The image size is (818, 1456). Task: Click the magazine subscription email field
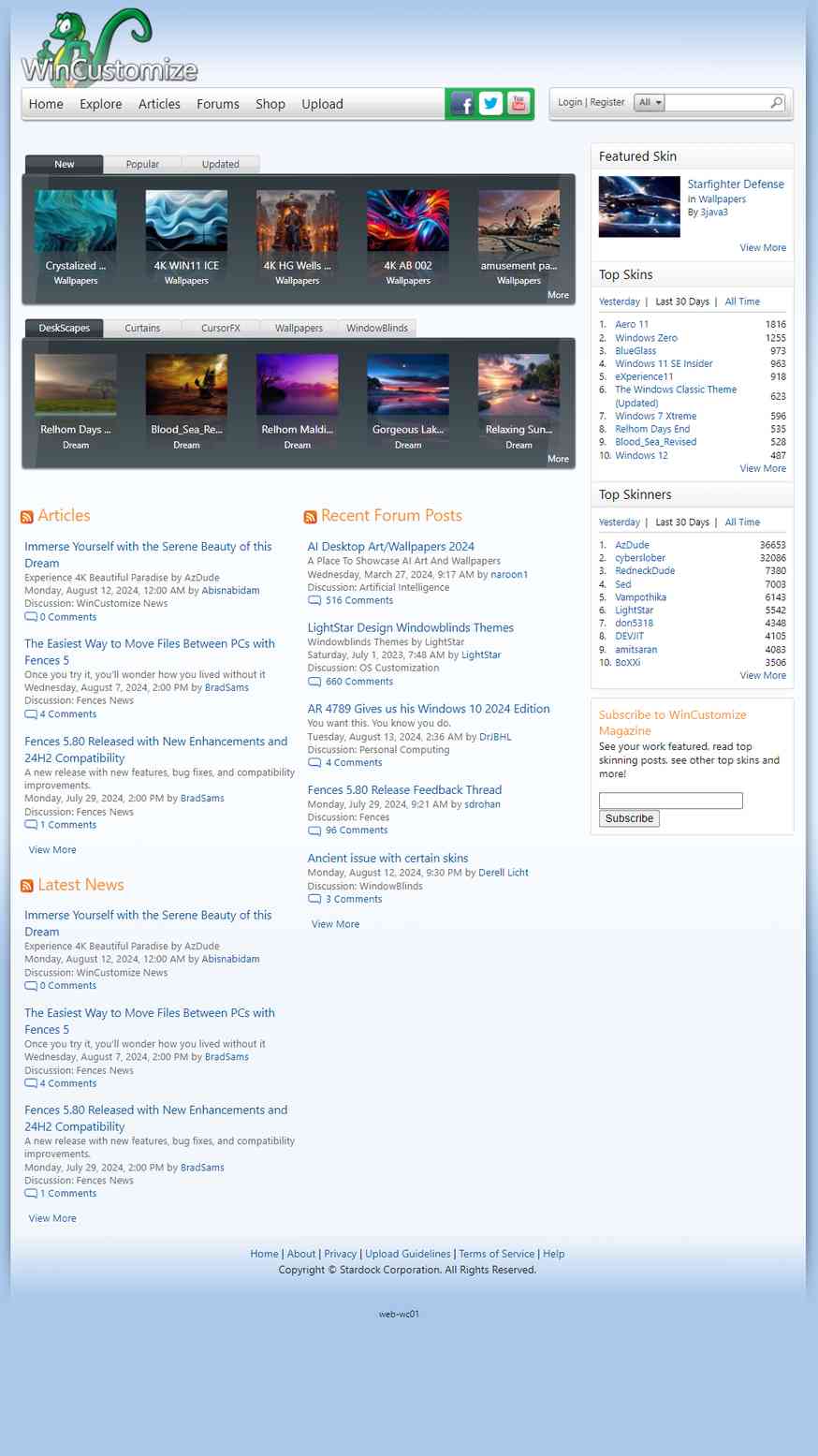click(671, 801)
